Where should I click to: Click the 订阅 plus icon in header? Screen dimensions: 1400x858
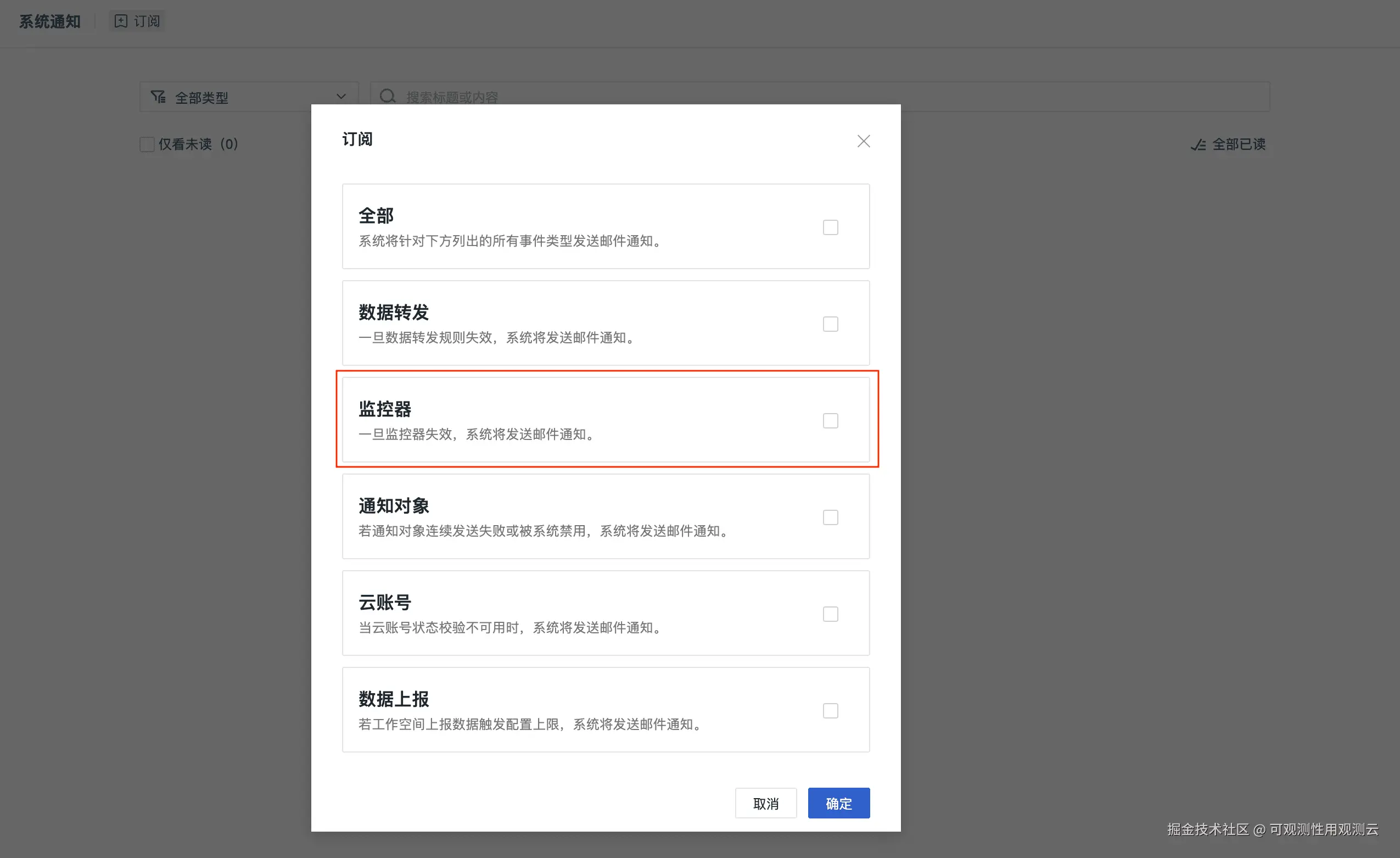120,21
